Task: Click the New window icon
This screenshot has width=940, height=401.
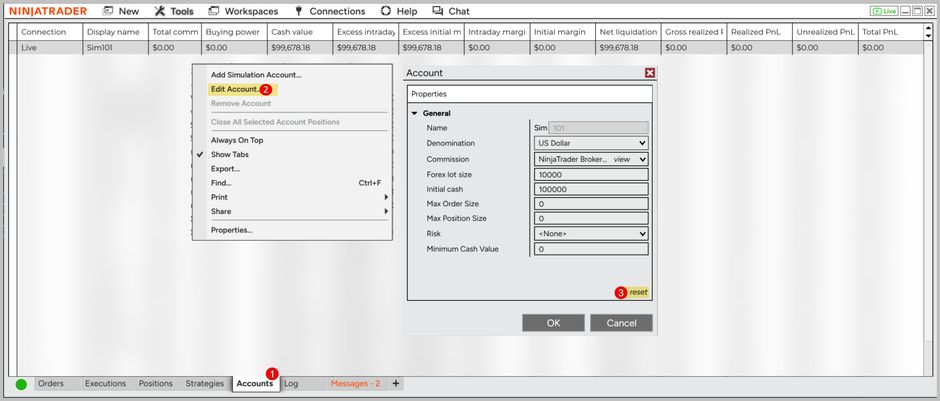Action: (108, 11)
